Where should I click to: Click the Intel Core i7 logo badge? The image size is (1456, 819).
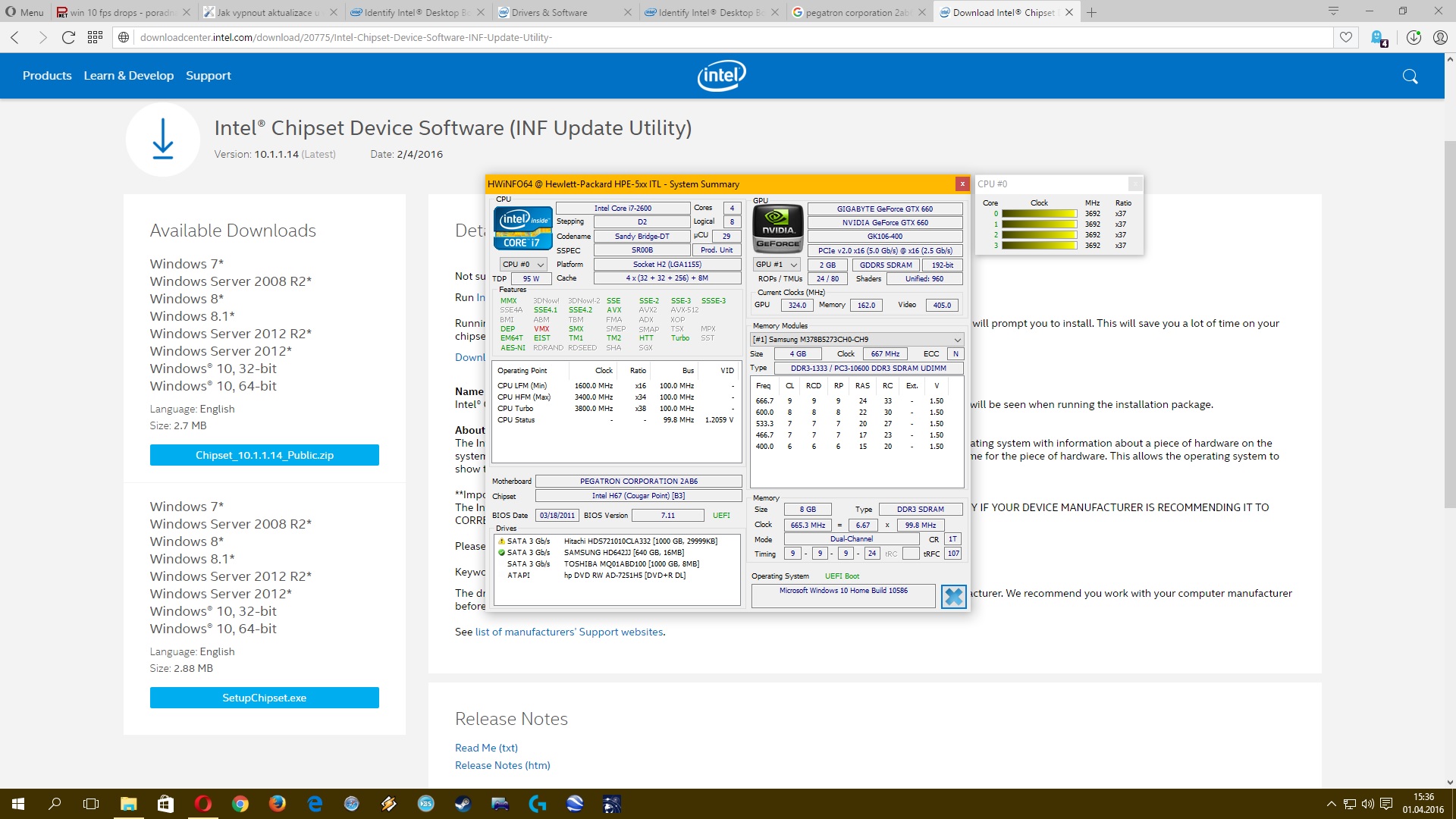522,228
